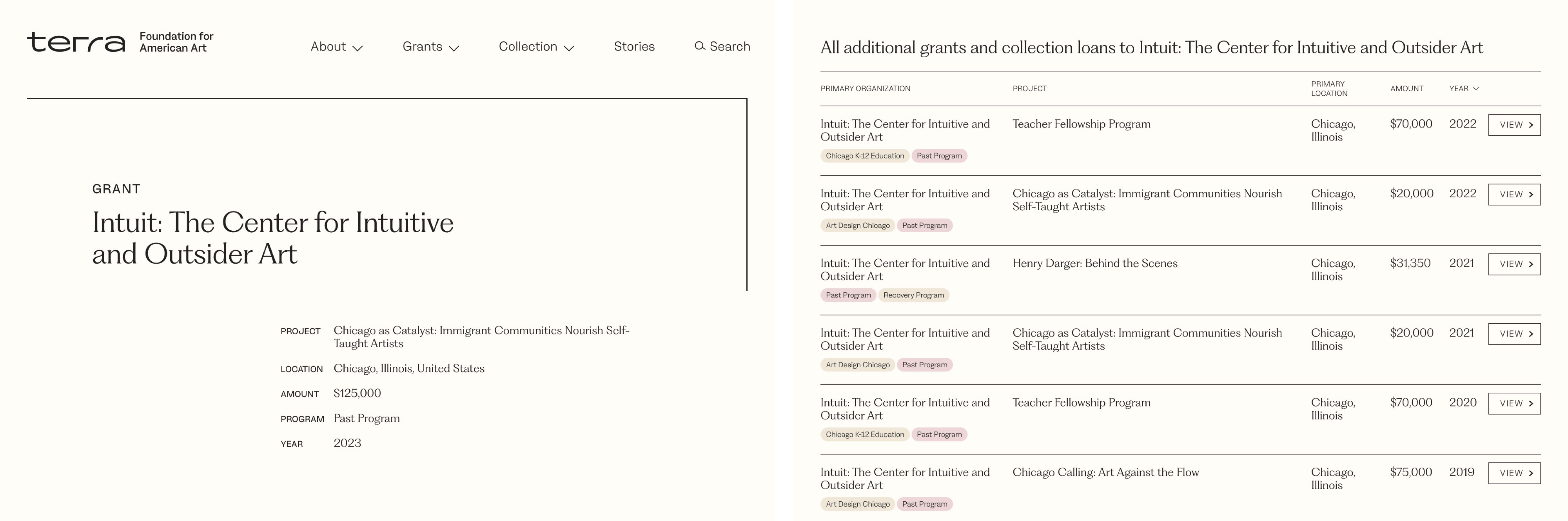The width and height of the screenshot is (1568, 521).
Task: Click the Recovery Program tag
Action: coord(913,295)
